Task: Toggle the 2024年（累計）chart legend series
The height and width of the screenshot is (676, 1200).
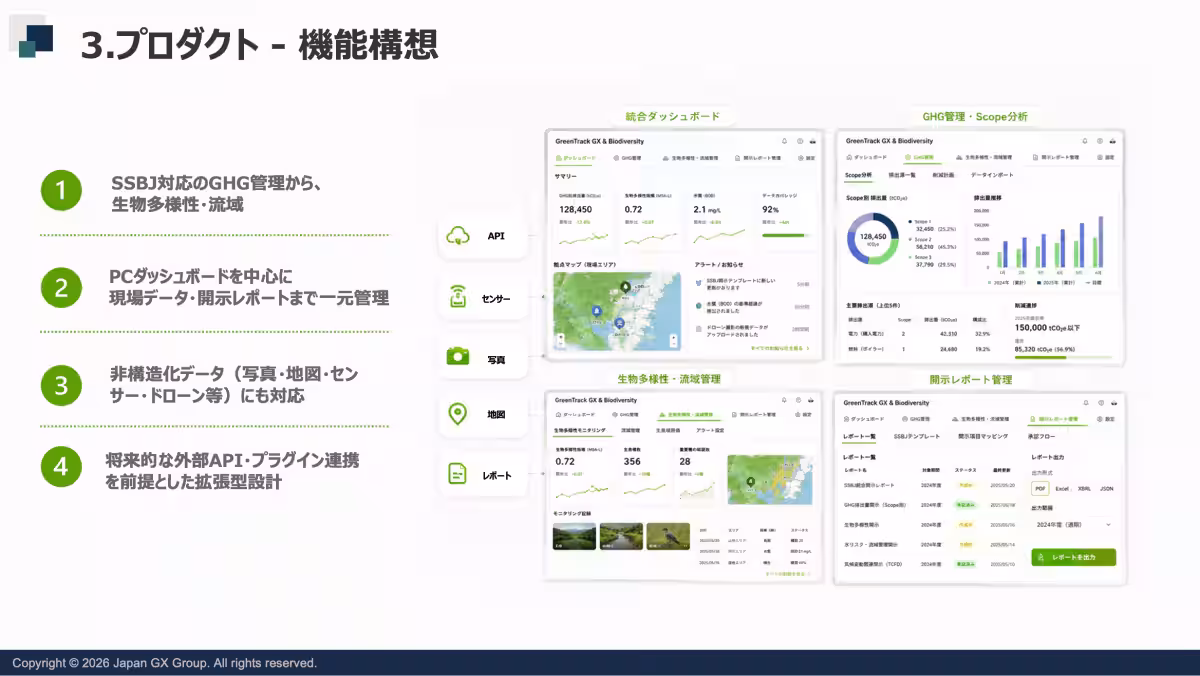Action: tap(1006, 283)
